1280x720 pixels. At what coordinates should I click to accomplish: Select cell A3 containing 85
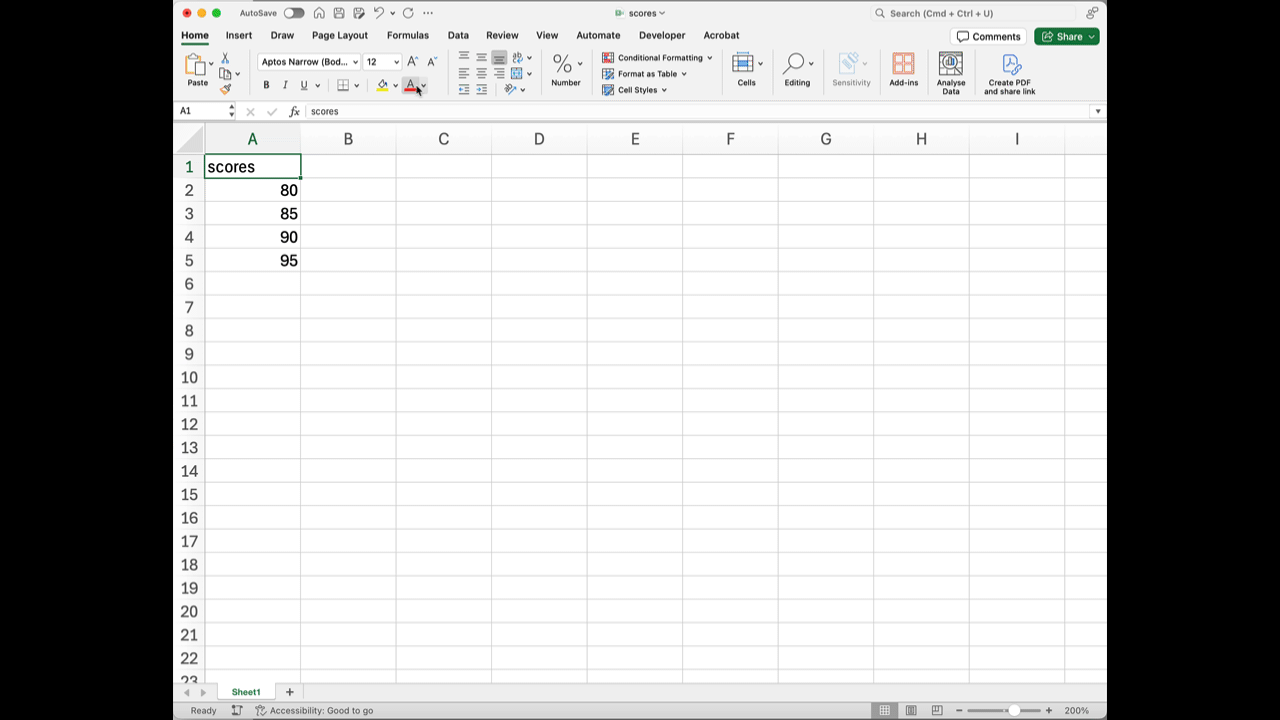click(x=253, y=214)
